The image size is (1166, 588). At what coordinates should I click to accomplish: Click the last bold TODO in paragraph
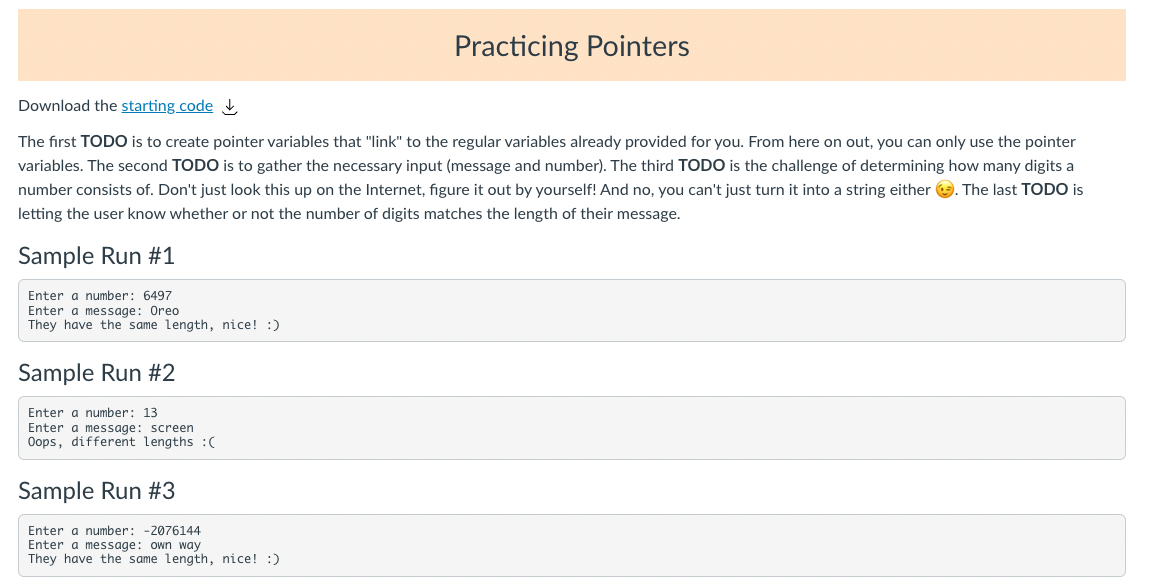point(1045,190)
